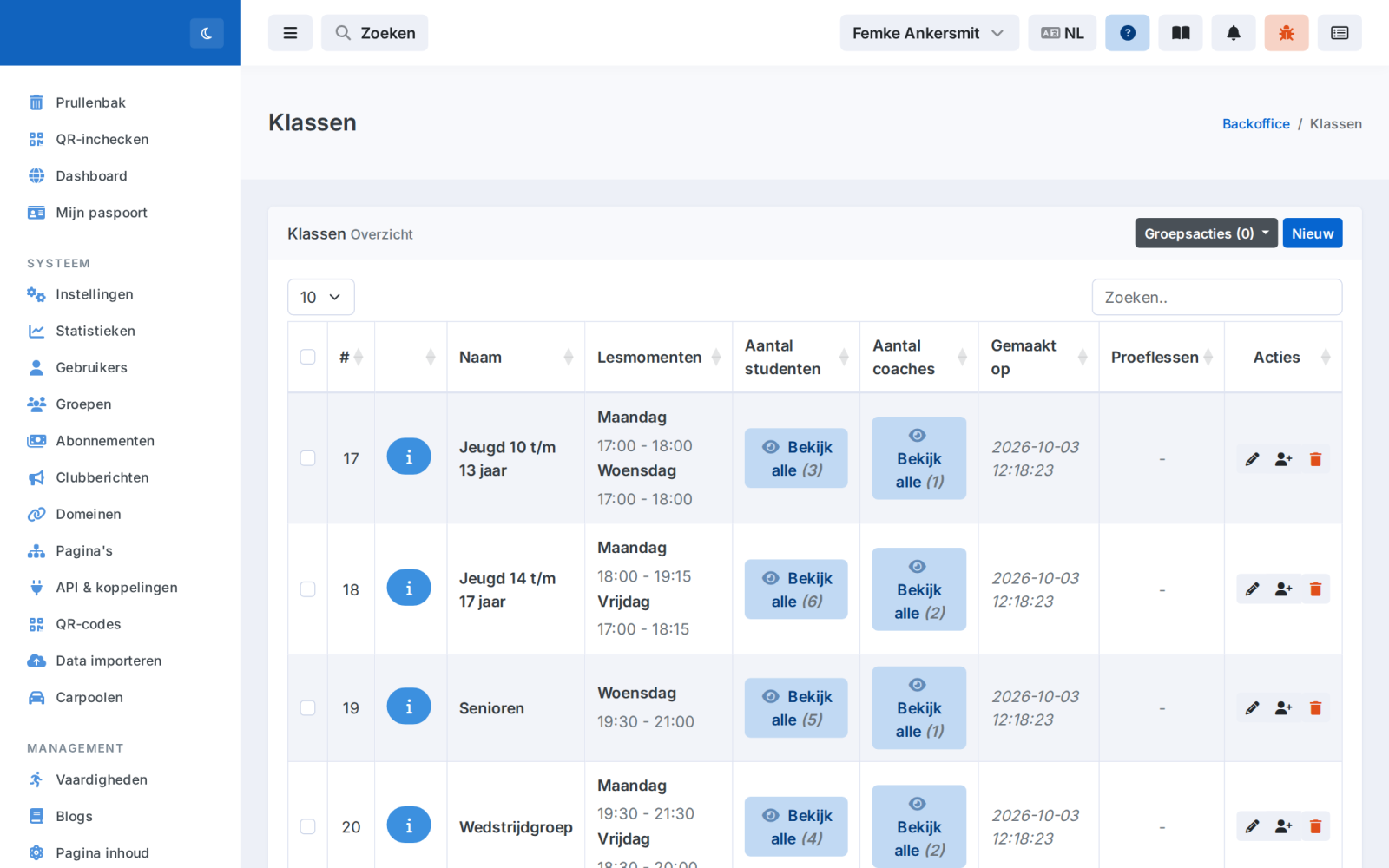The width and height of the screenshot is (1389, 868).
Task: Add user to class 18
Action: click(x=1284, y=589)
